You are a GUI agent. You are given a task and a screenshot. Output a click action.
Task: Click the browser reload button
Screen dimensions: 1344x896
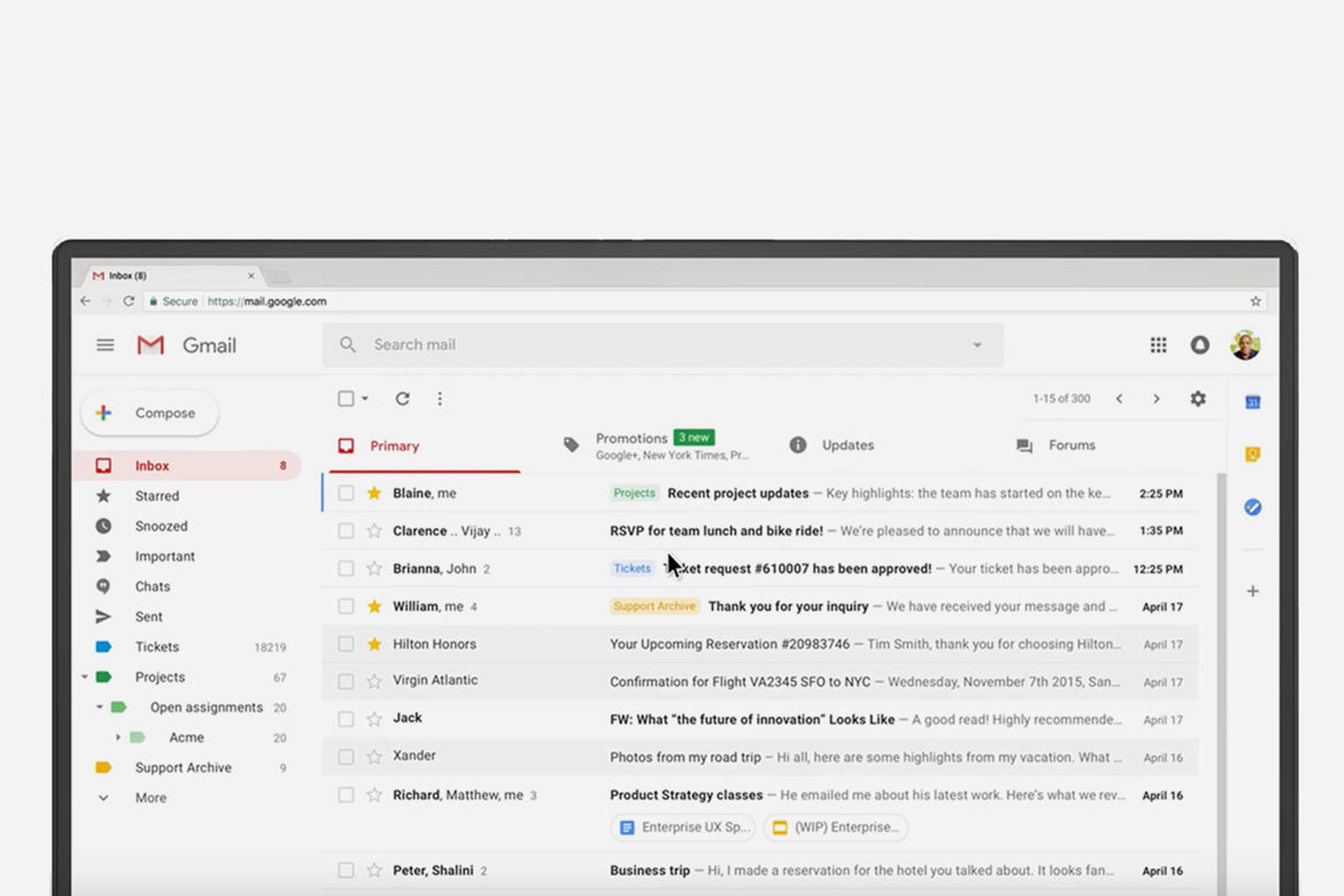click(x=129, y=301)
